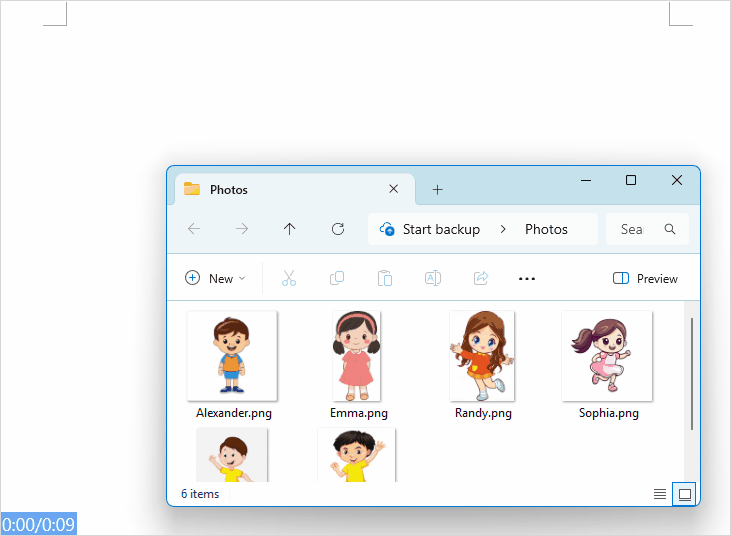Click the Search input box
The height and width of the screenshot is (536, 731).
(647, 229)
